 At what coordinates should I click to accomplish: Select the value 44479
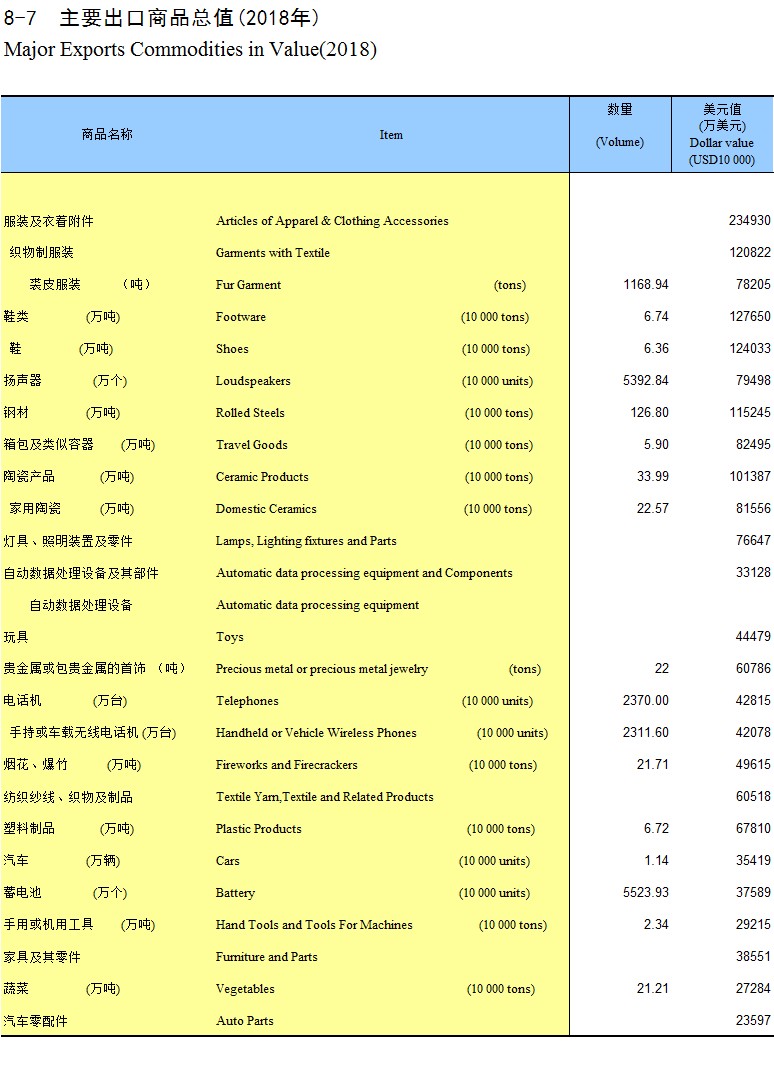[753, 637]
